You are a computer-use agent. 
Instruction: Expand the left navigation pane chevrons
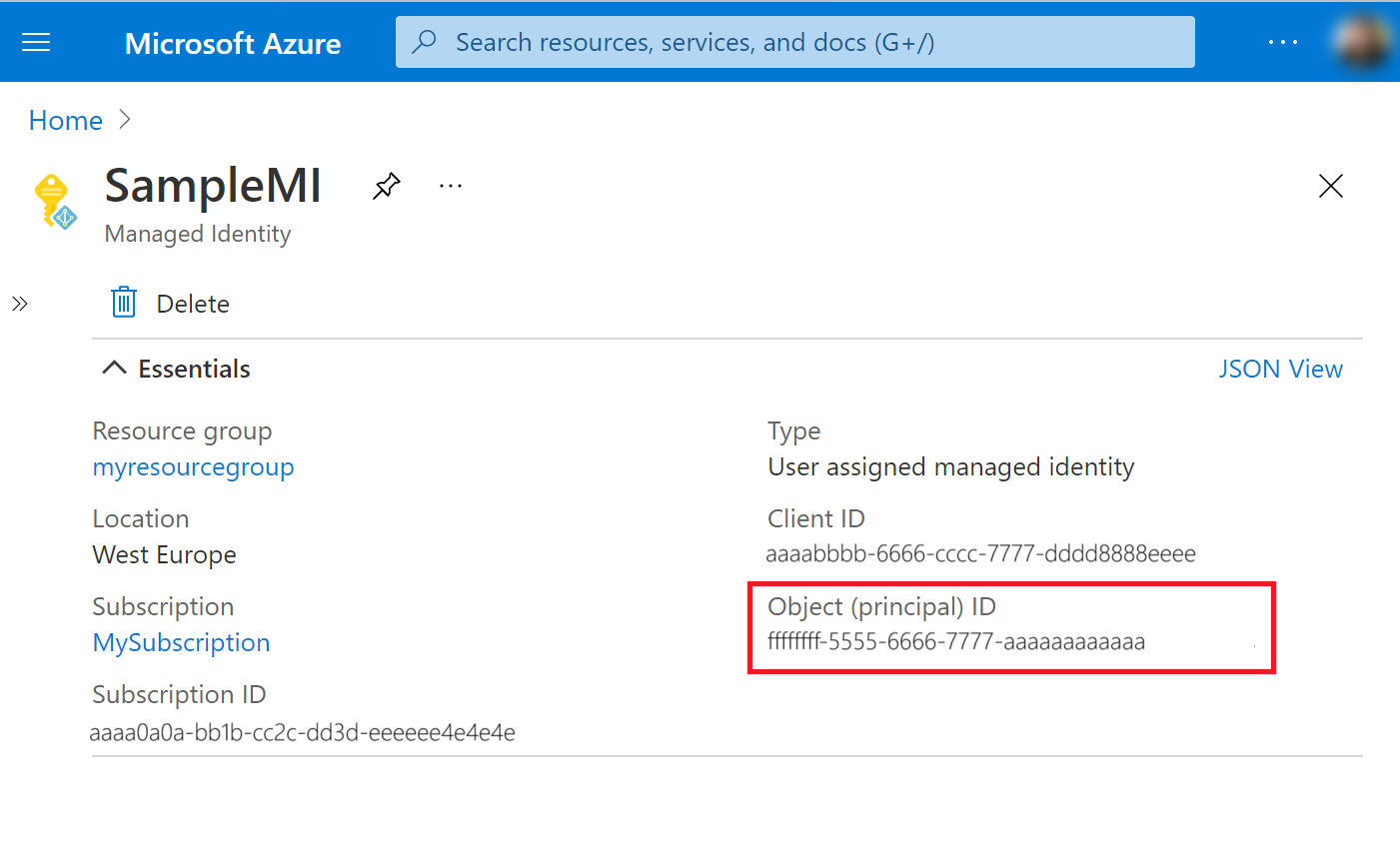[20, 303]
